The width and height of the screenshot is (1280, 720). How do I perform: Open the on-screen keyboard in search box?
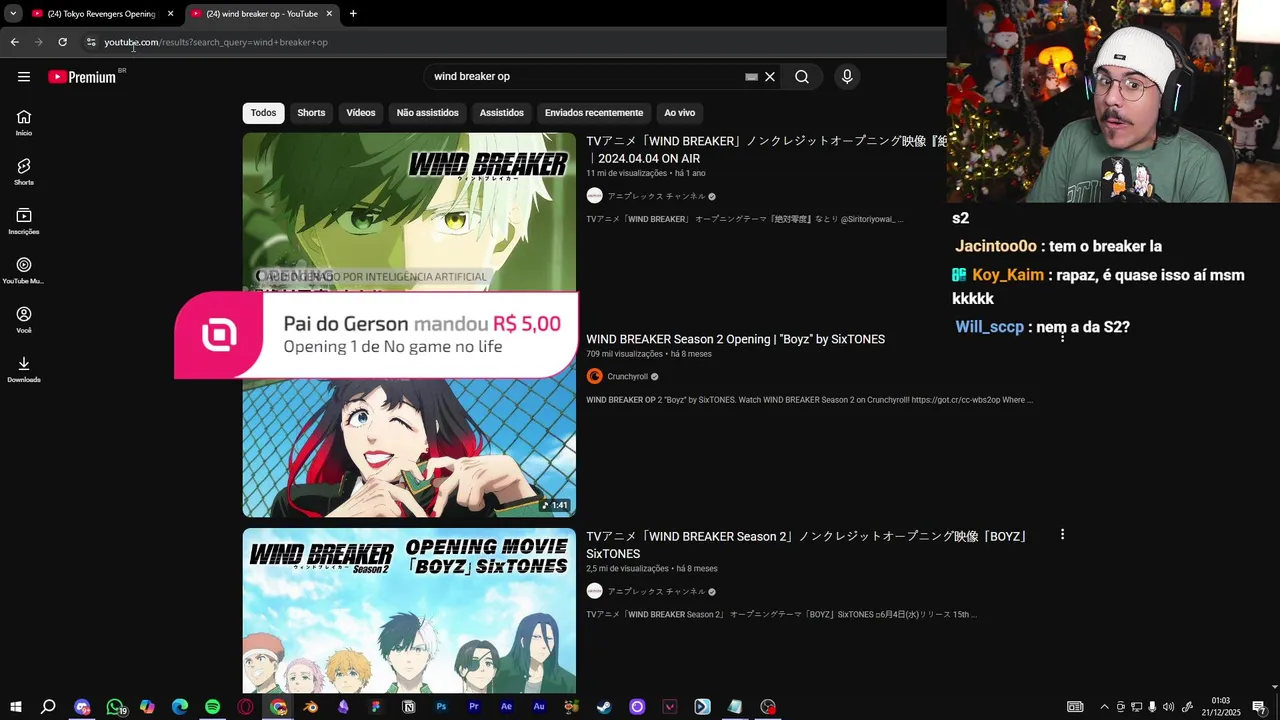[x=751, y=77]
